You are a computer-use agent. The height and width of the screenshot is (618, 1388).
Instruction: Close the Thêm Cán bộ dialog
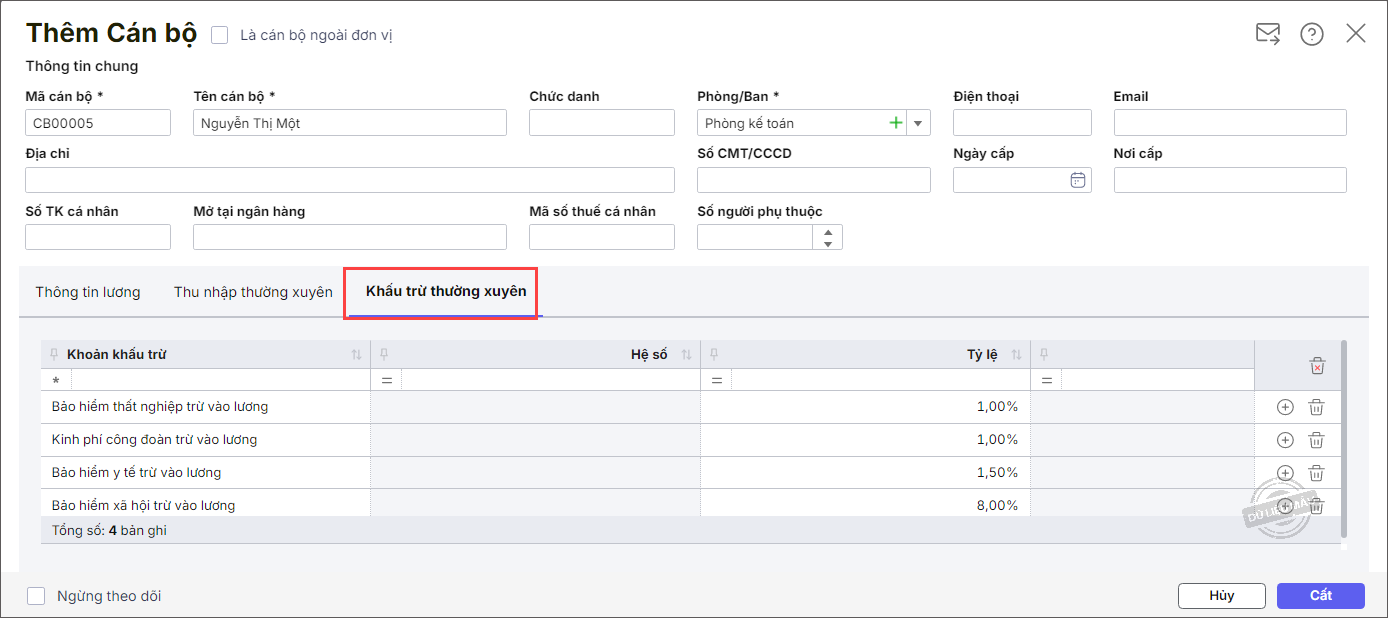(x=1356, y=33)
